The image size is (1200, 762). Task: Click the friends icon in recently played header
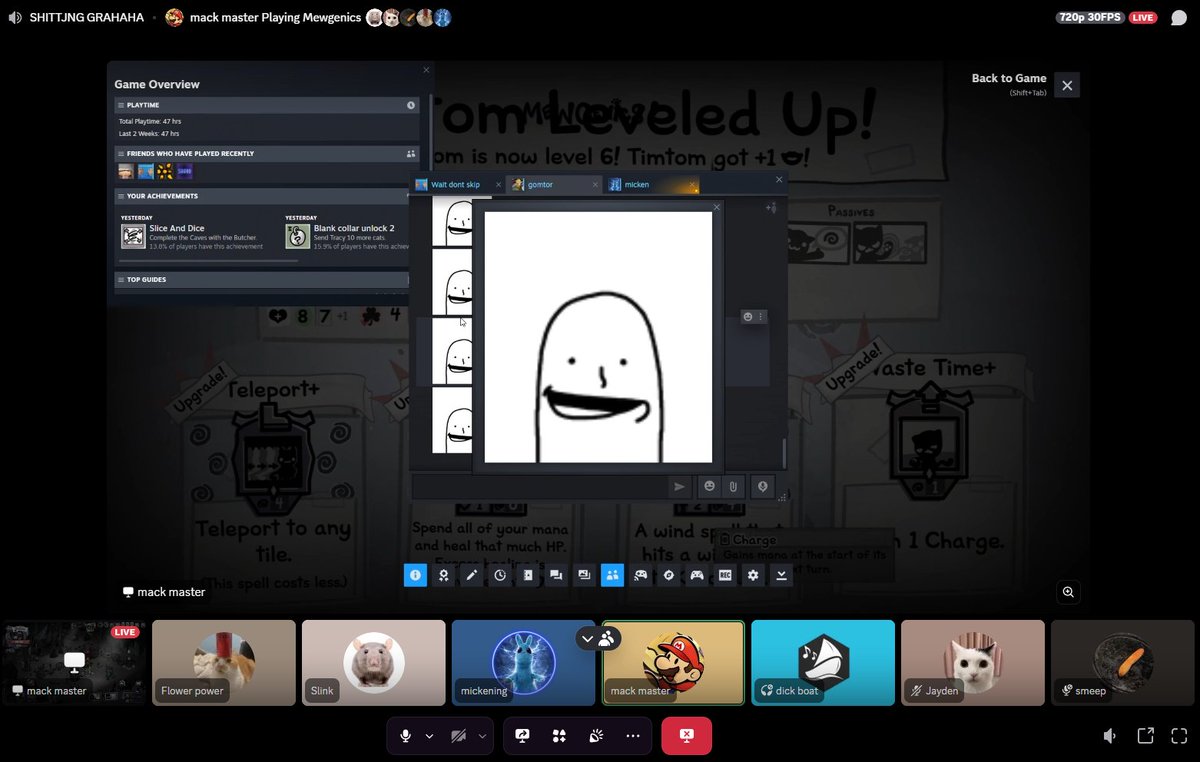[411, 154]
